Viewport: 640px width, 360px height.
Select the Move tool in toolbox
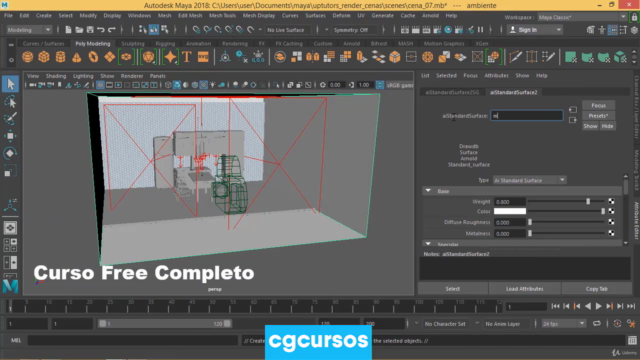(x=10, y=136)
